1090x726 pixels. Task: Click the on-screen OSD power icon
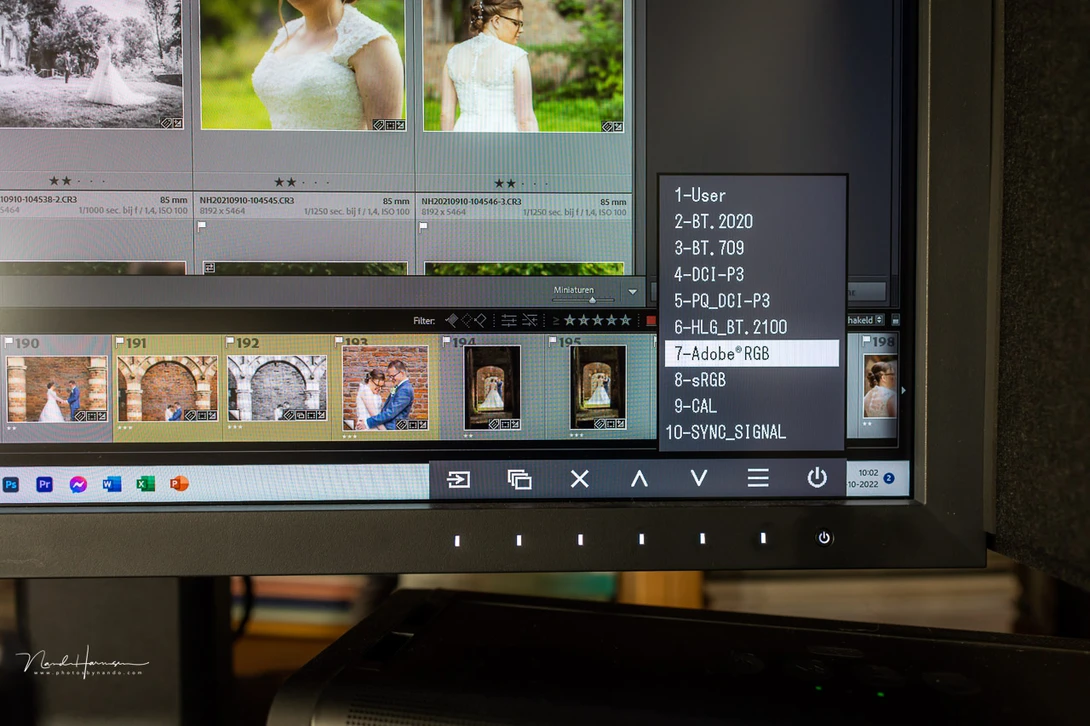817,478
